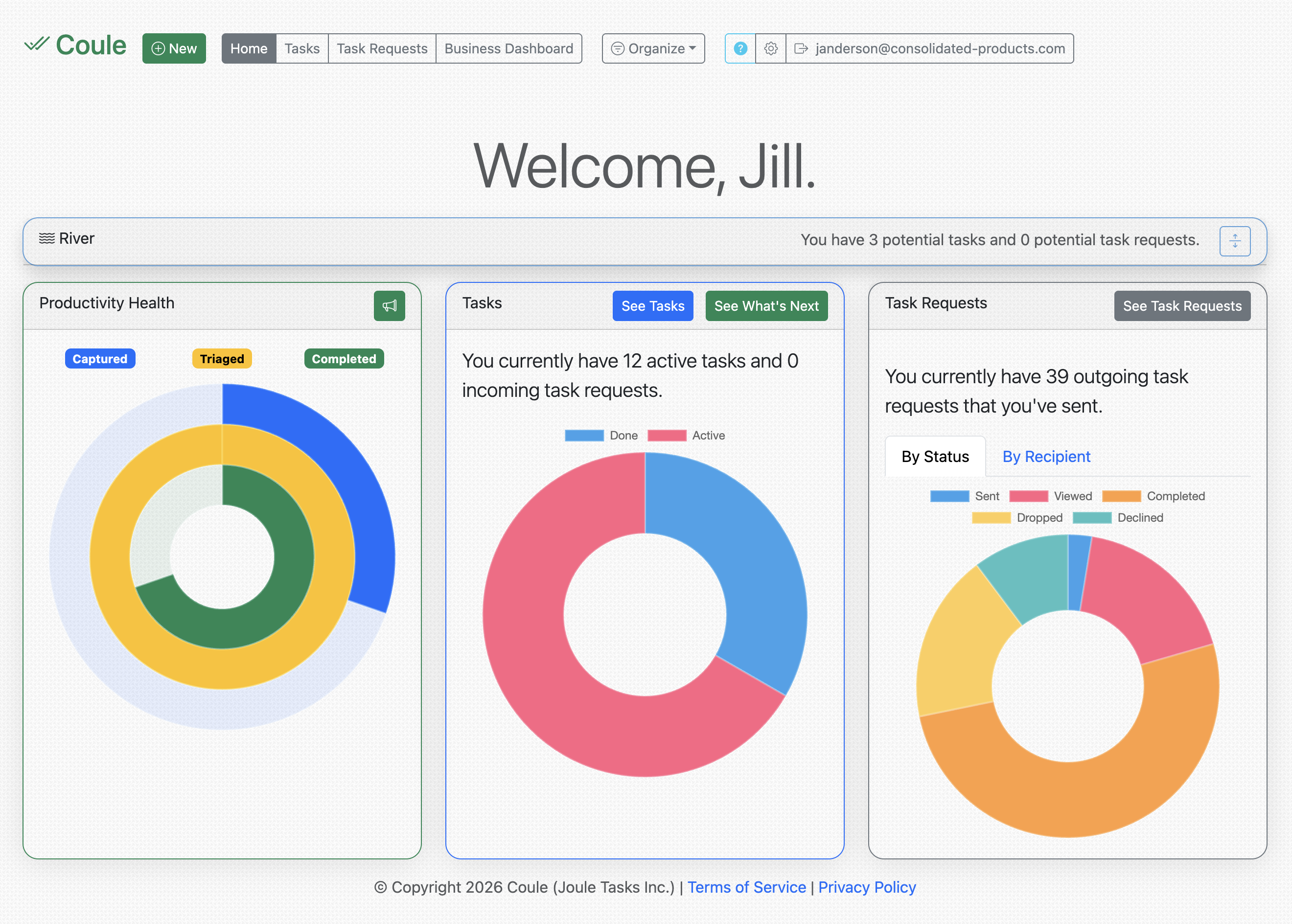The height and width of the screenshot is (924, 1292).
Task: Go to the Task Requests nav tab
Action: (382, 48)
